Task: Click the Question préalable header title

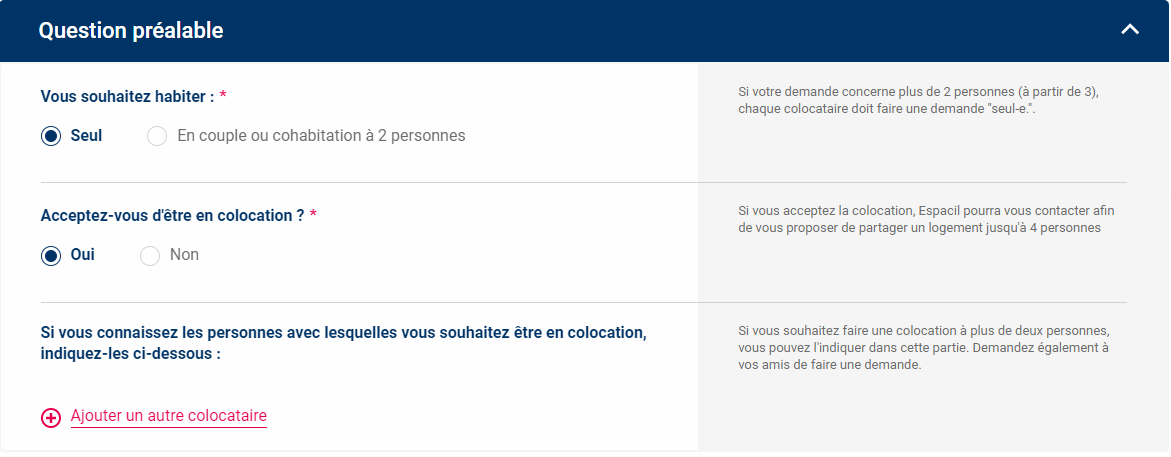Action: (131, 31)
